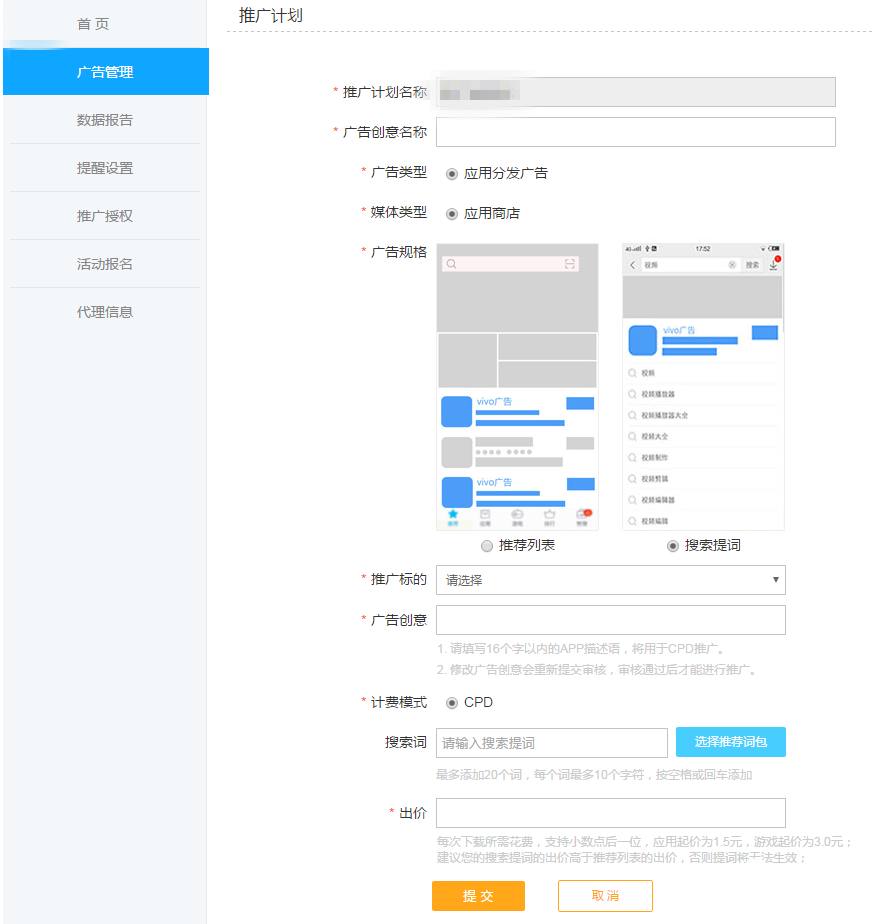The image size is (874, 924).
Task: Click the magnifier beside the 视频播放器 suggestion
Action: (632, 394)
